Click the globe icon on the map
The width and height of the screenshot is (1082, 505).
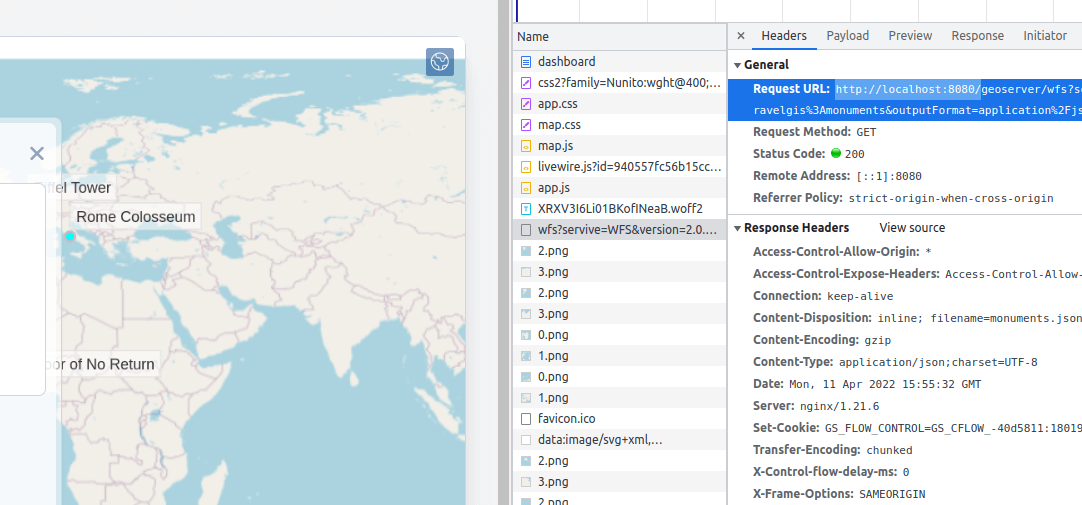[439, 62]
